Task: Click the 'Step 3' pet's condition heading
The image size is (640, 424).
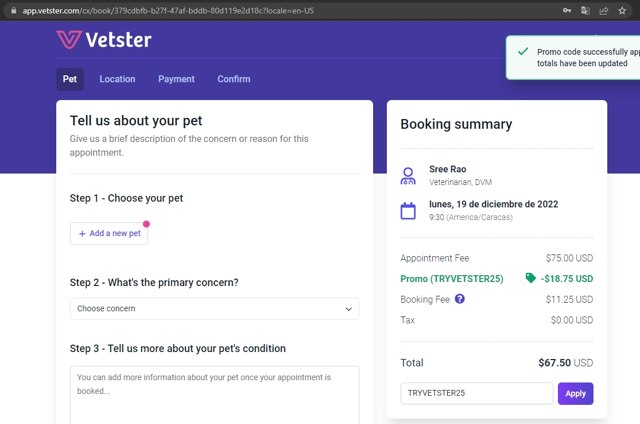Action: (178, 349)
